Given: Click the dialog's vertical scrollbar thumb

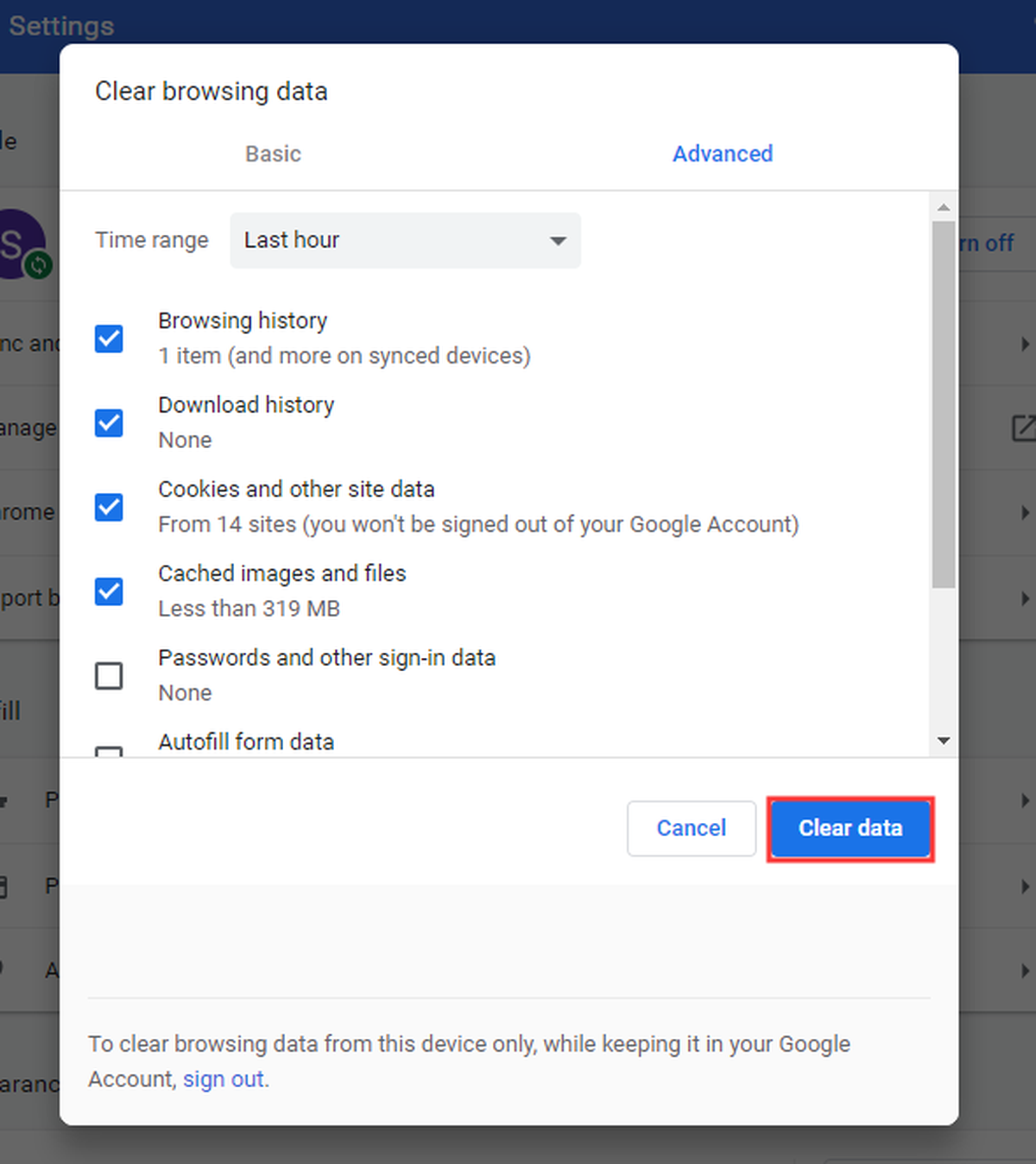Looking at the screenshot, I should (x=944, y=405).
